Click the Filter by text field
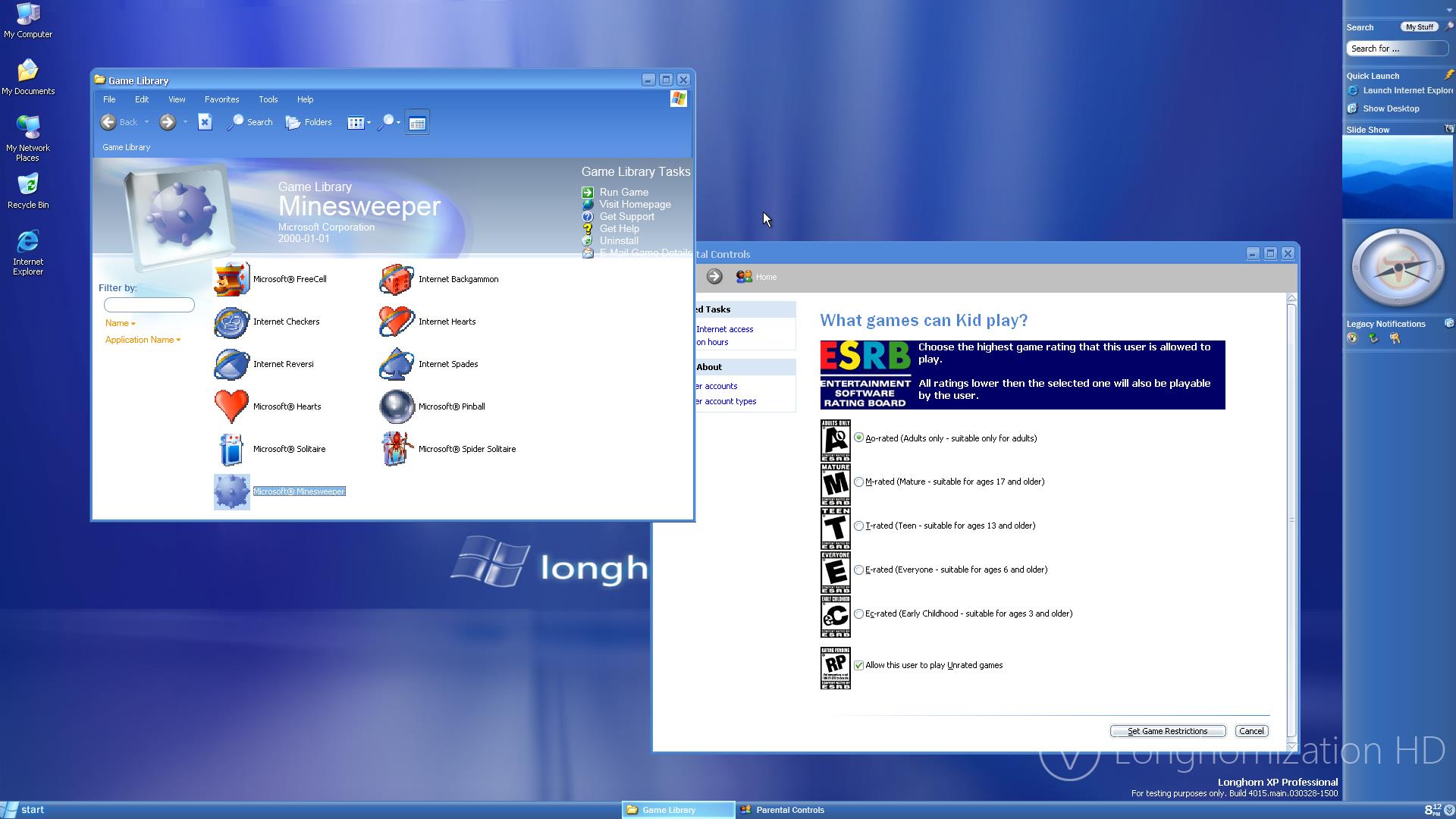This screenshot has height=819, width=1456. [149, 305]
